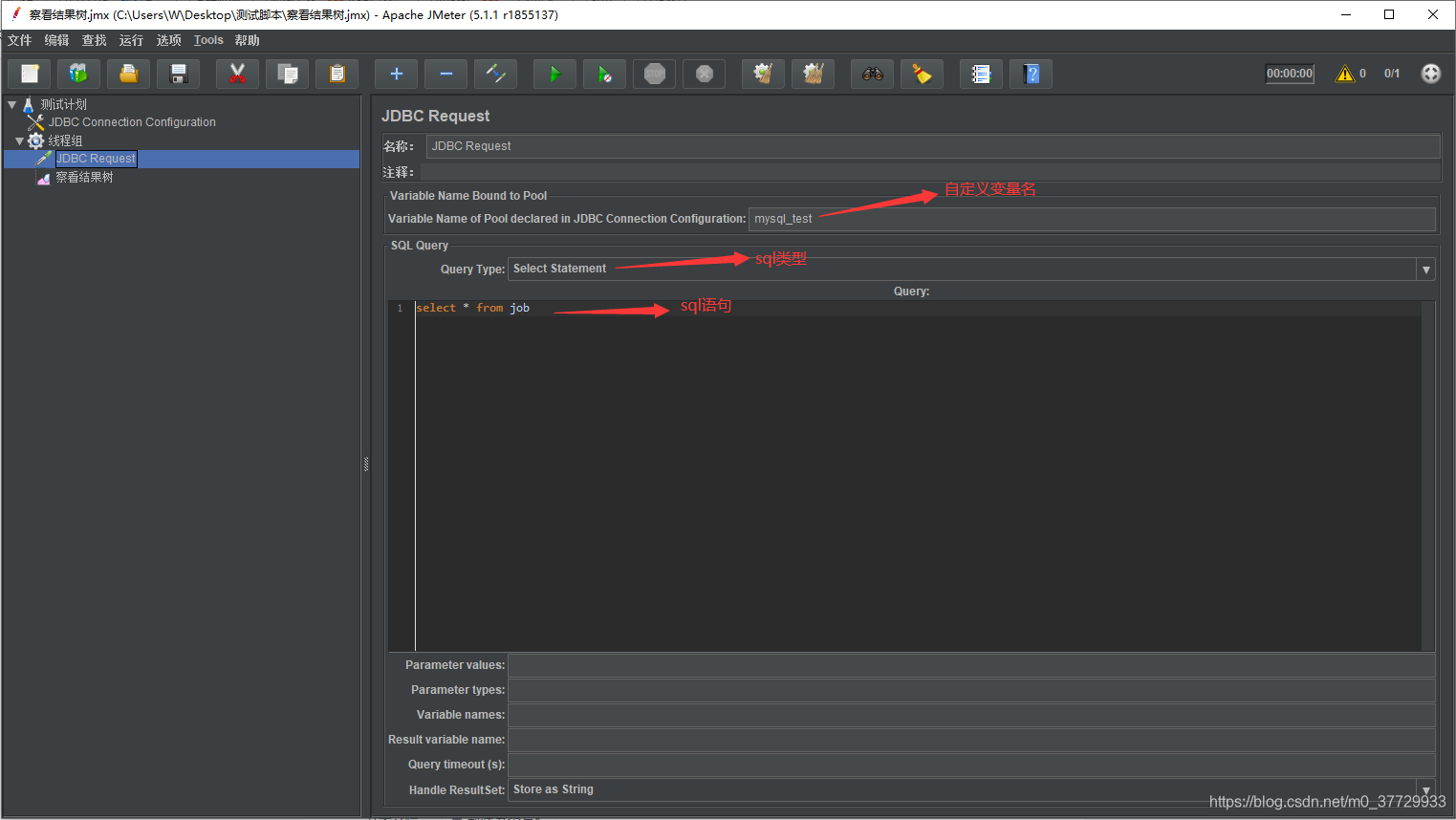Viewport: 1456px width, 820px height.
Task: Add a new element with the plus icon
Action: tap(396, 73)
